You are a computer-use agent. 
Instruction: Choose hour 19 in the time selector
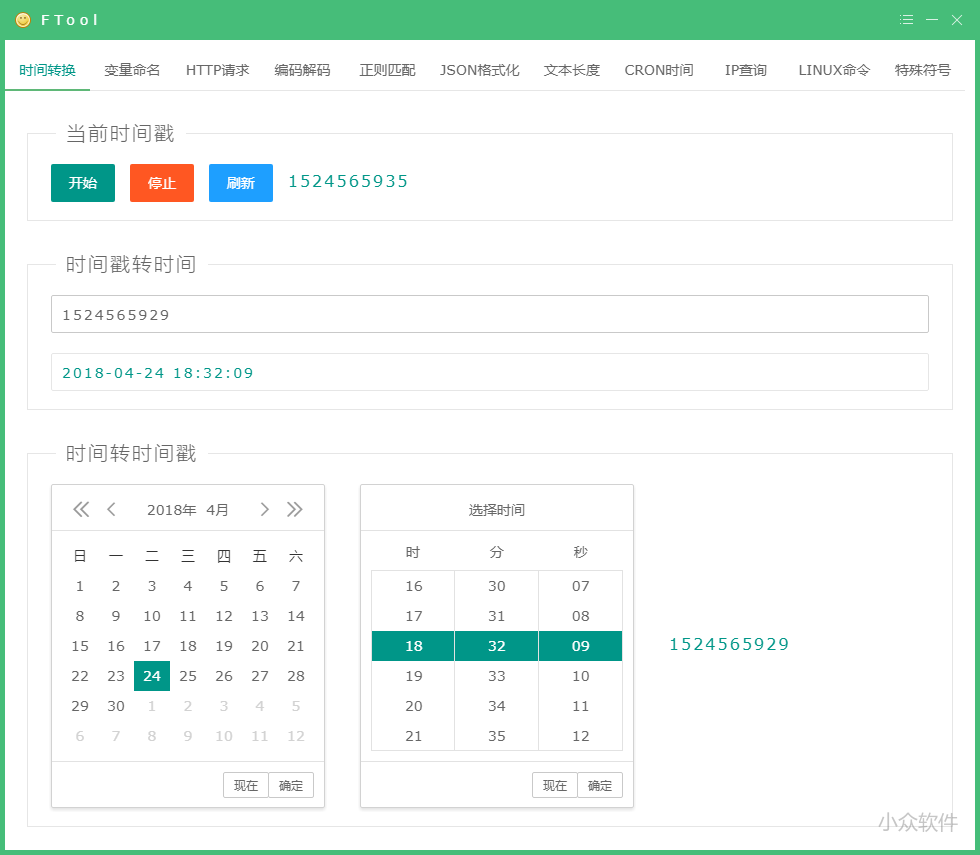coord(412,676)
